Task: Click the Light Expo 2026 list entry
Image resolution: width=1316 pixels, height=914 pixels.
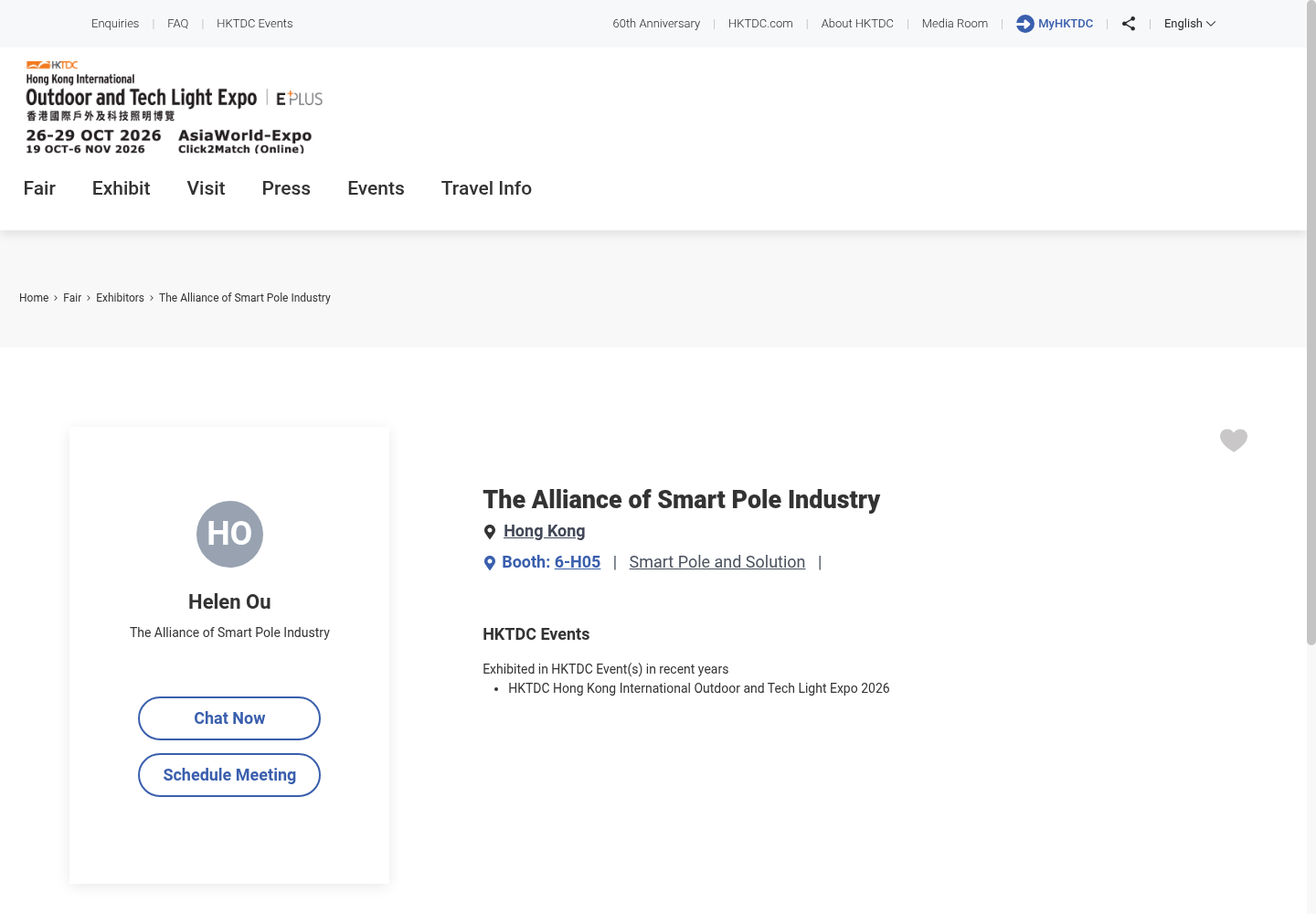Action: coord(698,688)
